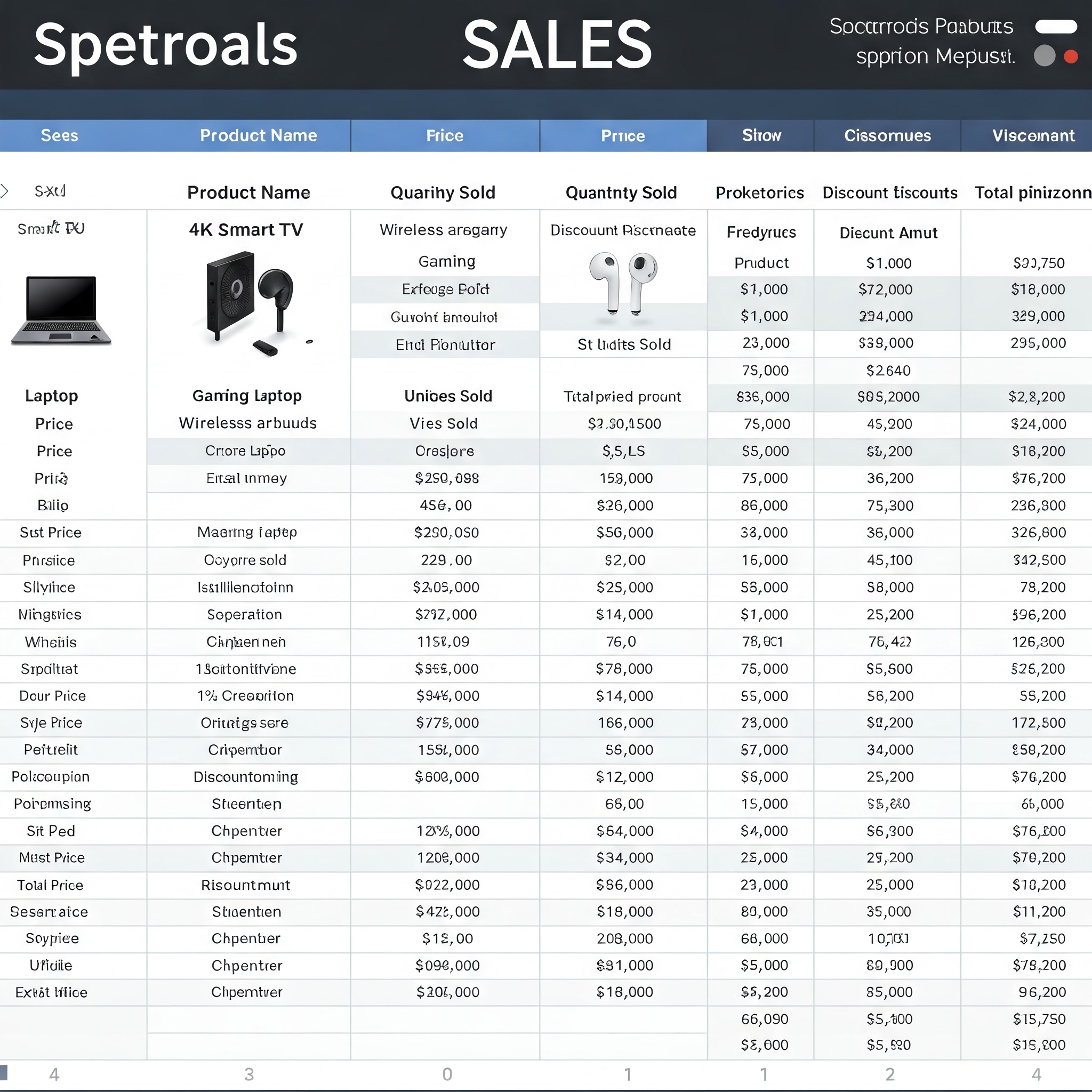Click the Total pinirzonn column header
The height and width of the screenshot is (1092, 1092).
1032,192
